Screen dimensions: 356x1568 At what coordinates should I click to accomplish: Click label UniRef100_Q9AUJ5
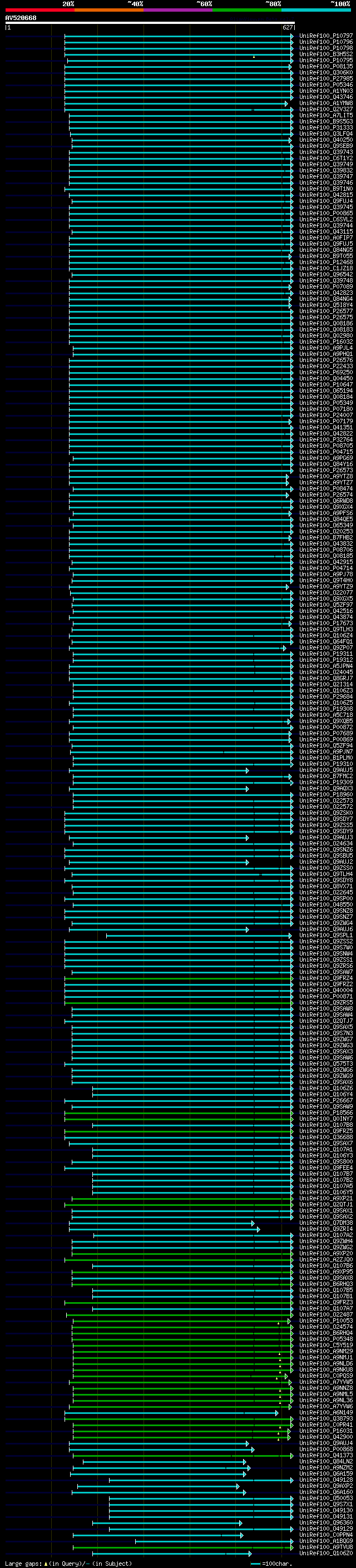tap(326, 770)
